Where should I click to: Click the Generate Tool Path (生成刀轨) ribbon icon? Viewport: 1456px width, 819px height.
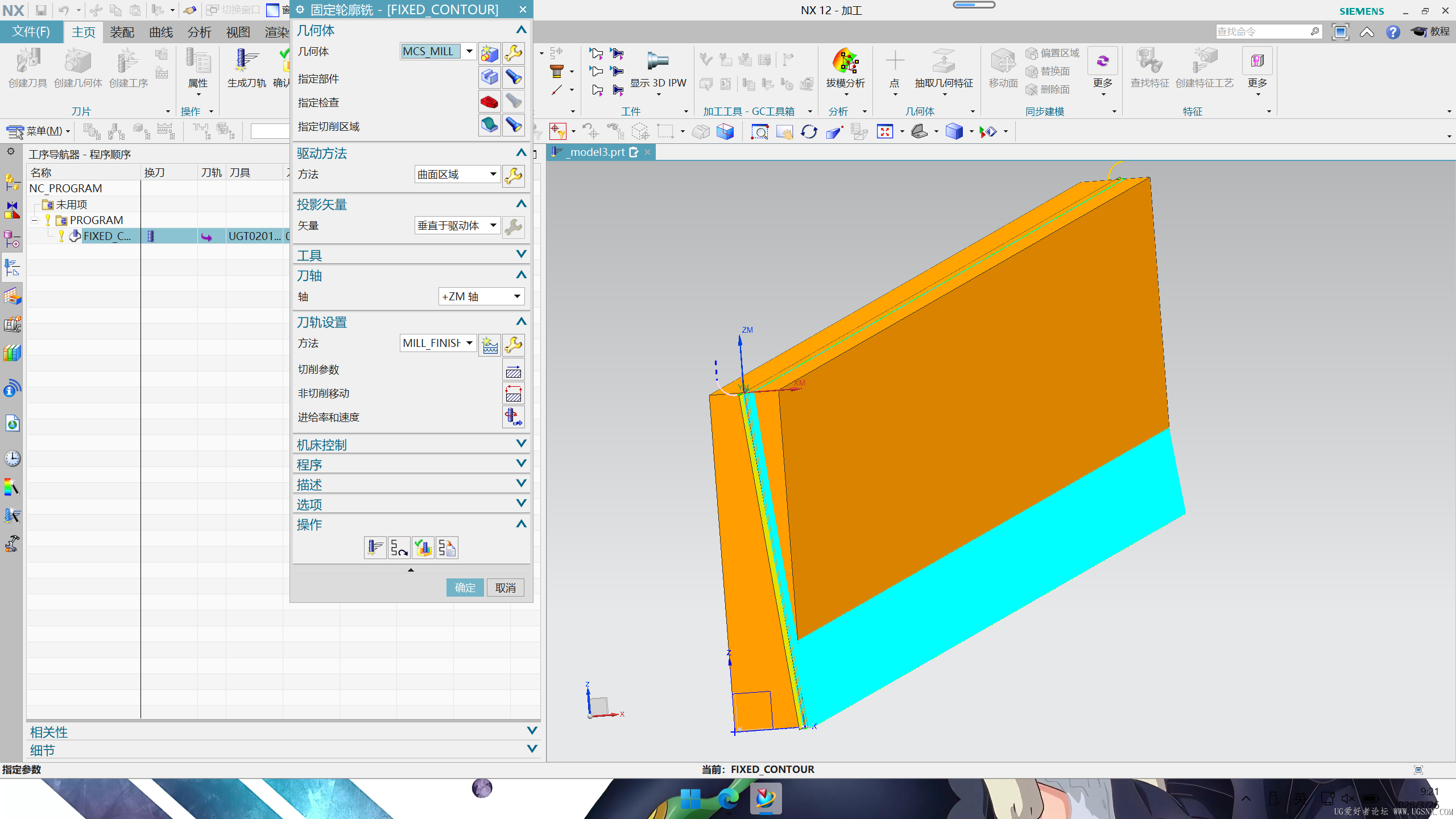point(246,61)
